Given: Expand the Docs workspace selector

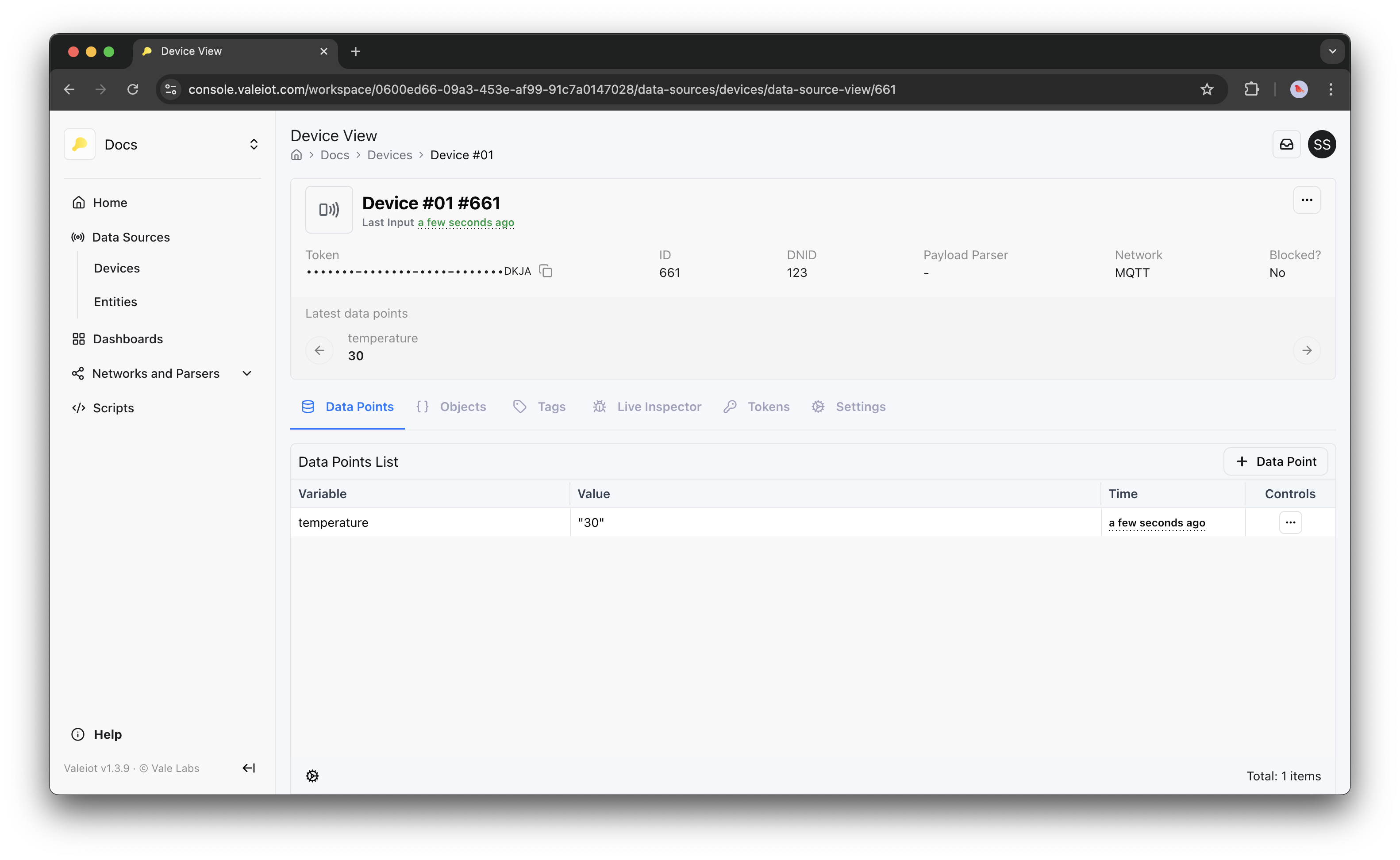Looking at the screenshot, I should point(254,144).
